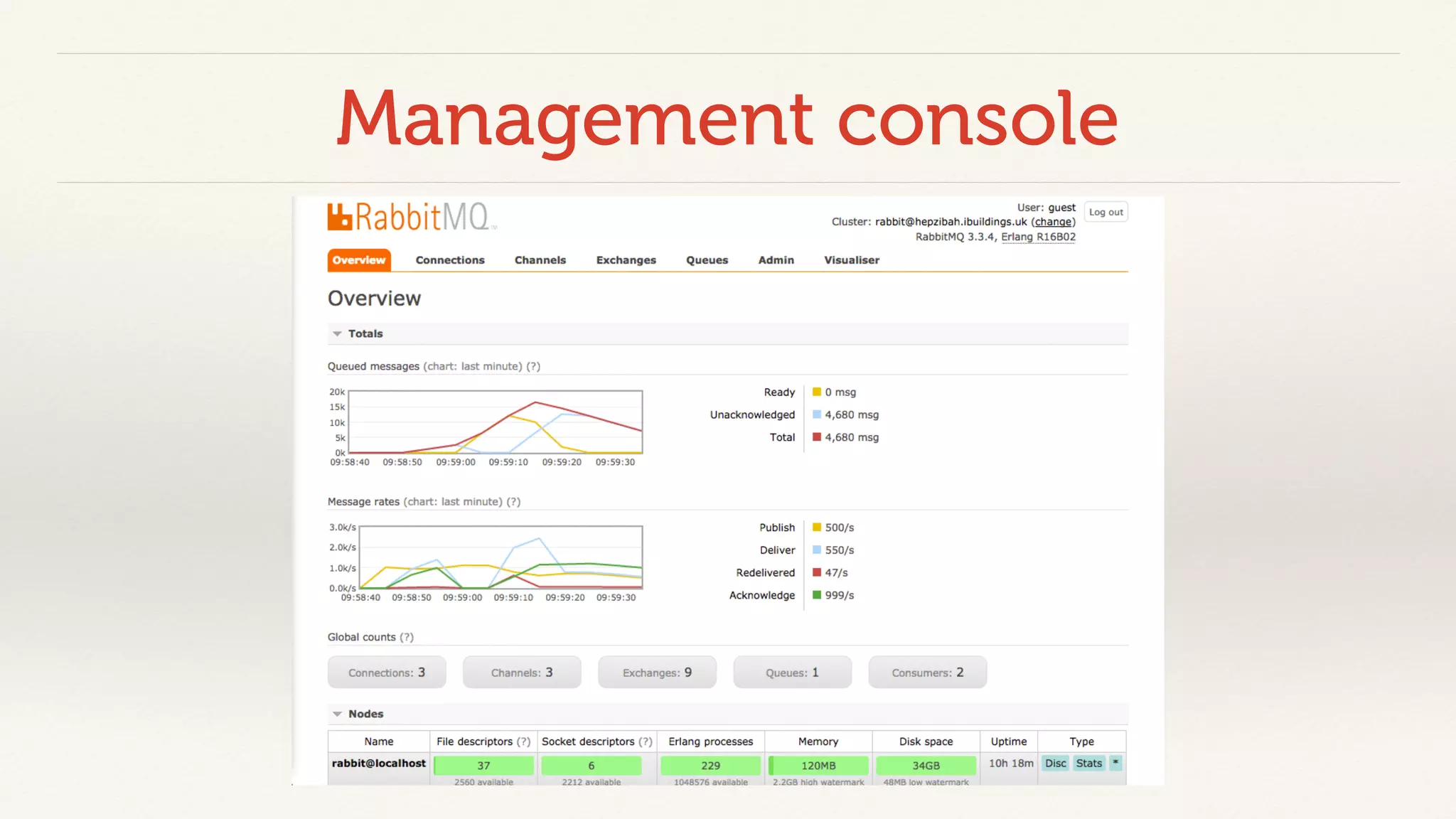
Task: Open the Overview tab
Action: 359,260
